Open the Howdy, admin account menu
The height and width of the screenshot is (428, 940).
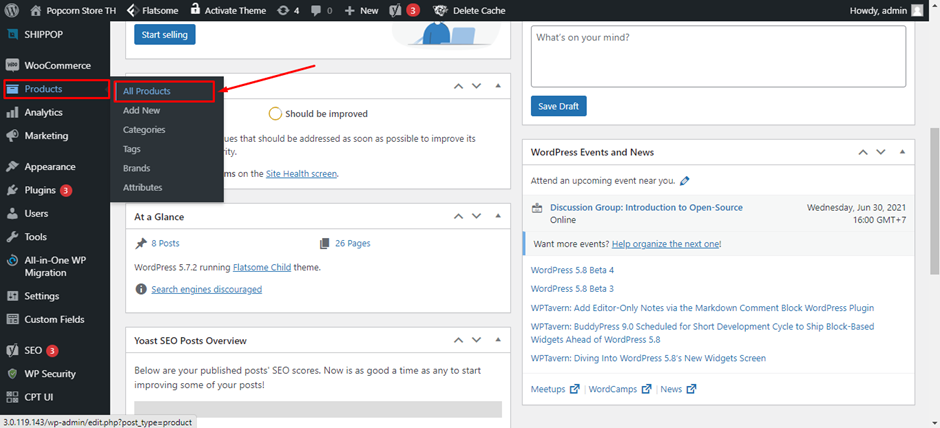[x=887, y=10]
